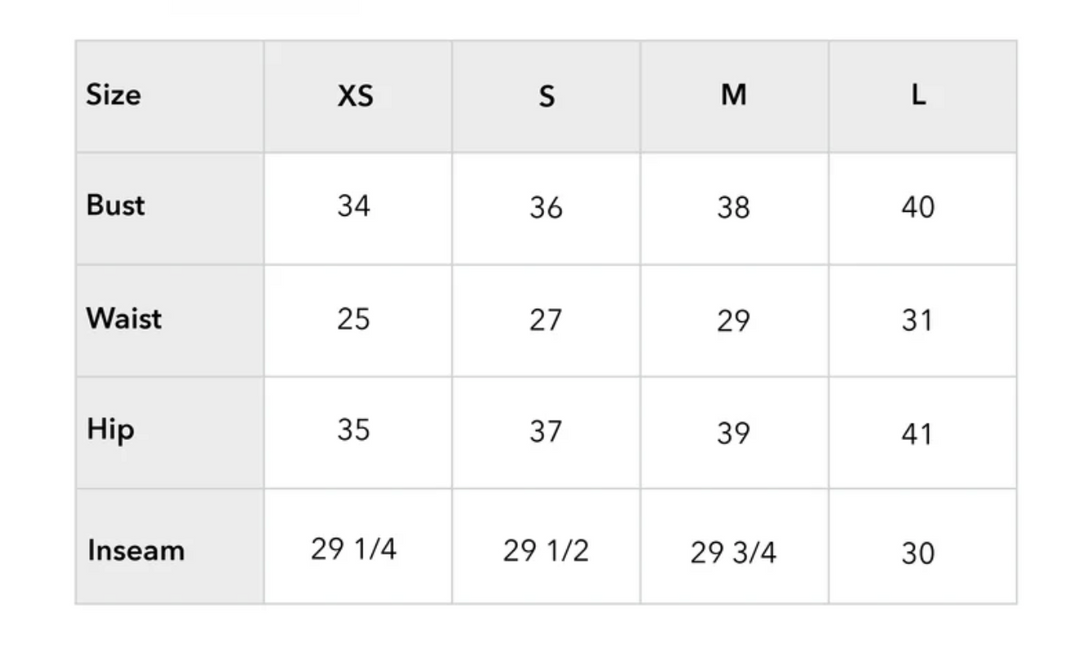Click the Inseam row label

136,550
